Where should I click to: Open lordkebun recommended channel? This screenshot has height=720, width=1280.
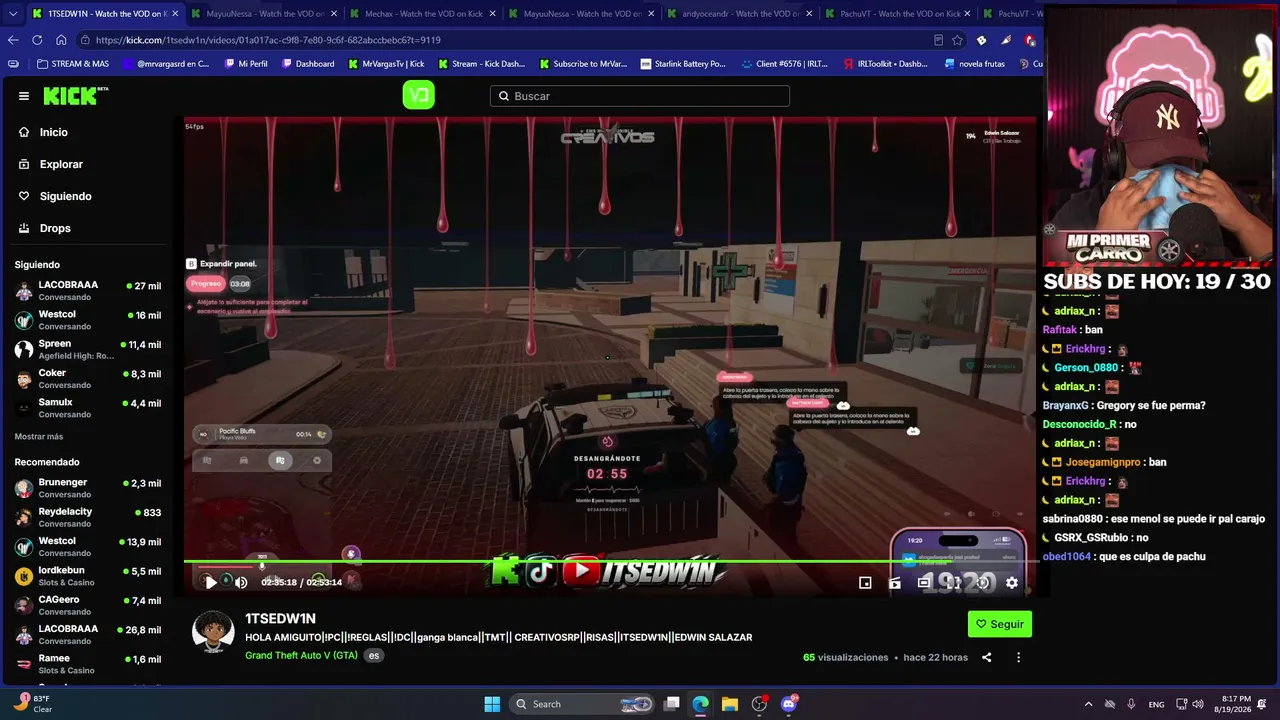pyautogui.click(x=88, y=576)
